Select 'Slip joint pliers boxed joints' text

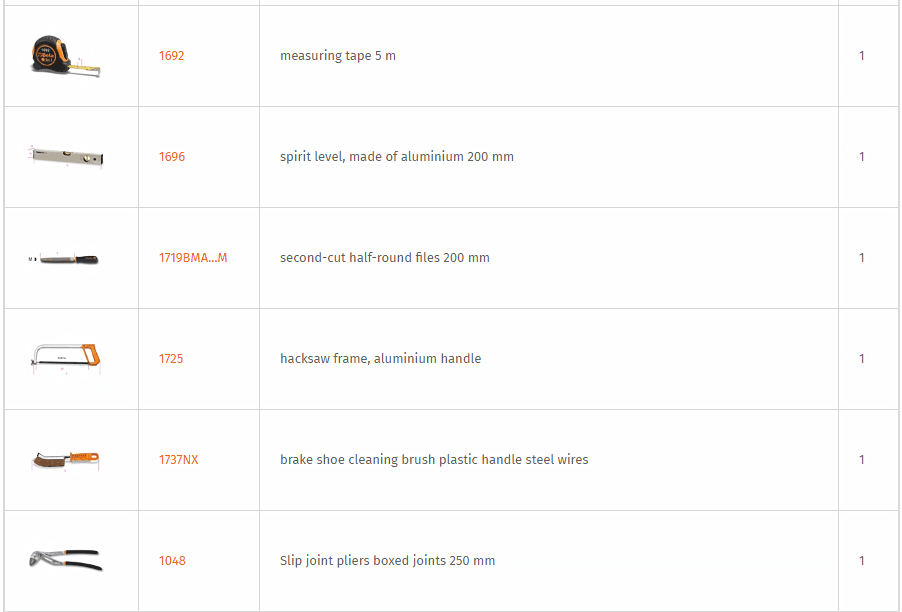(x=361, y=560)
